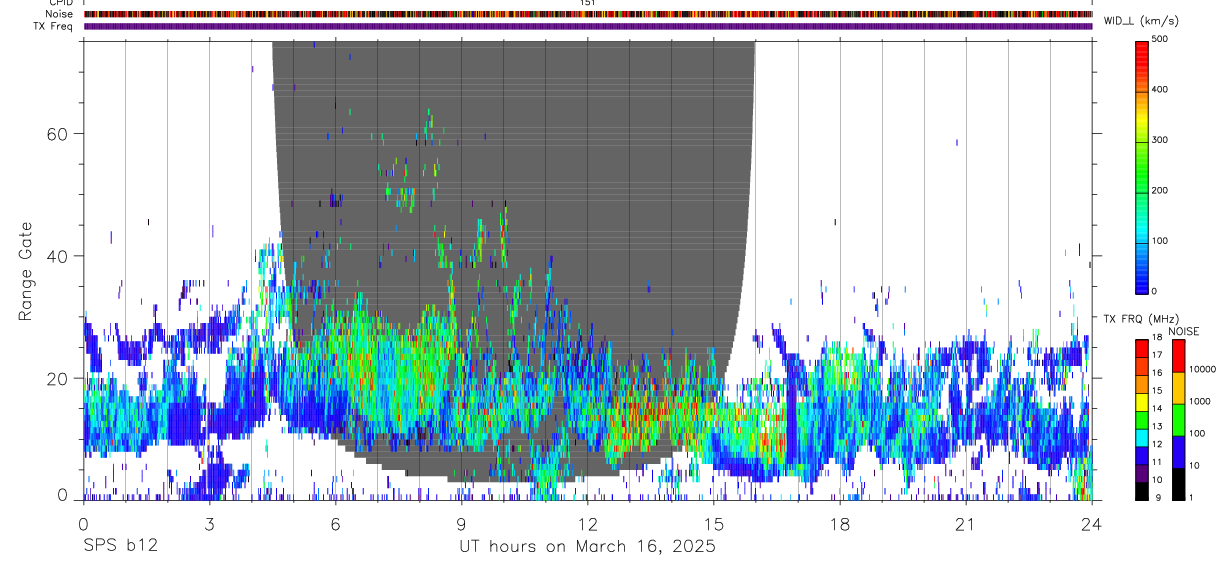Click the TX FRQ frequency color bar
The image size is (1228, 567).
tap(1142, 420)
